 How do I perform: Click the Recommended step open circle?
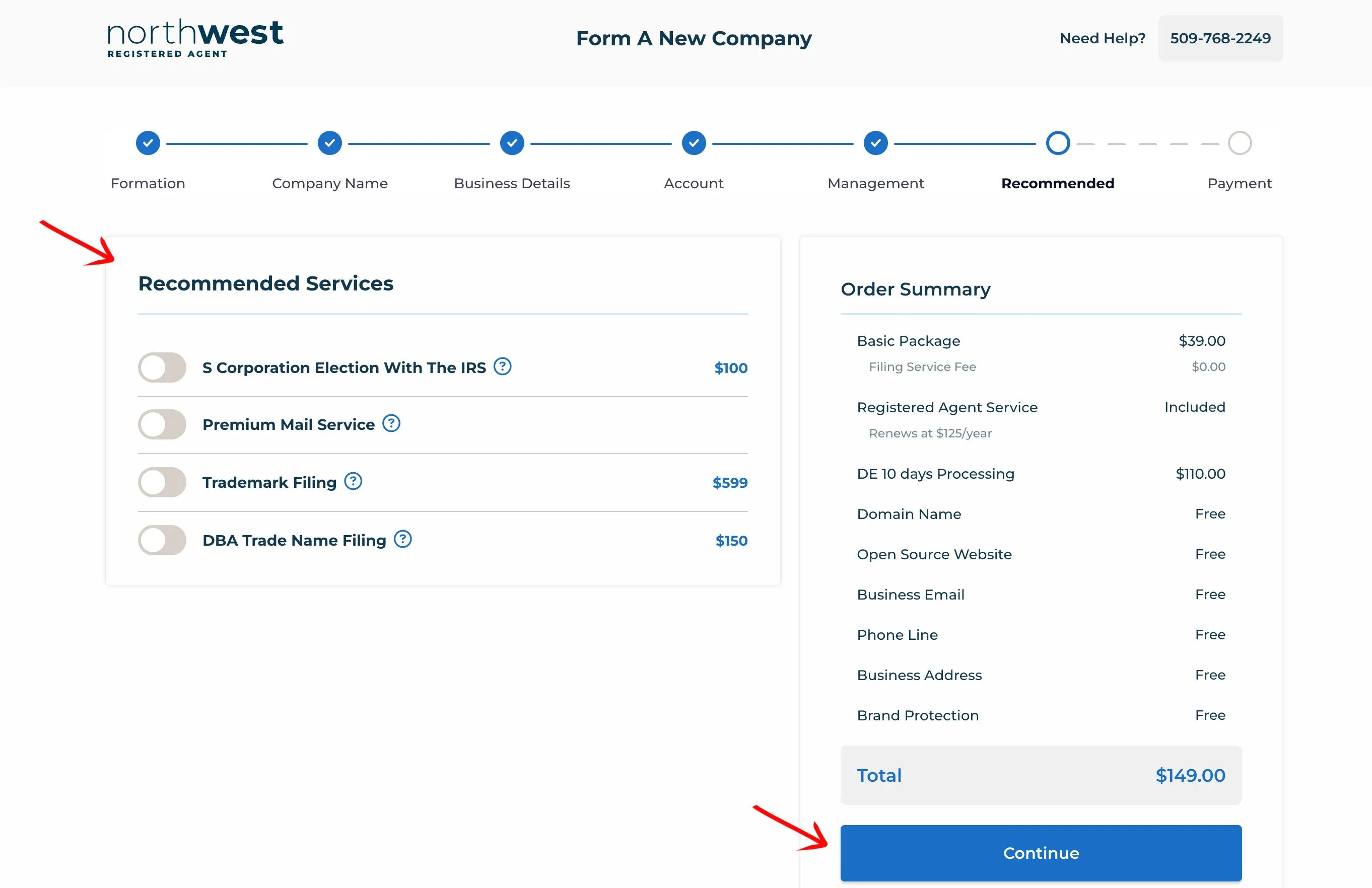[1058, 143]
